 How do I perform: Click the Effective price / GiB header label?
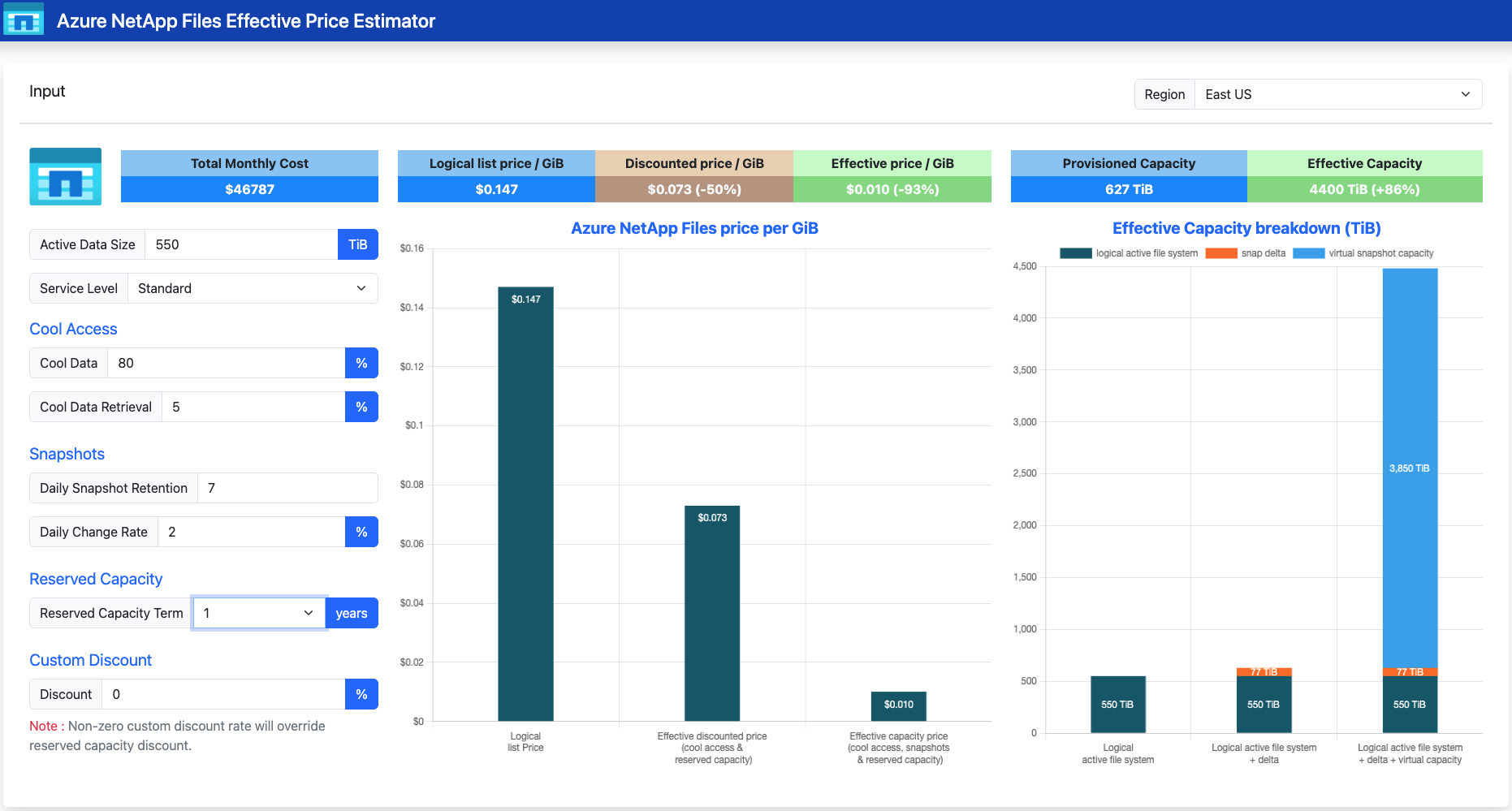(892, 163)
